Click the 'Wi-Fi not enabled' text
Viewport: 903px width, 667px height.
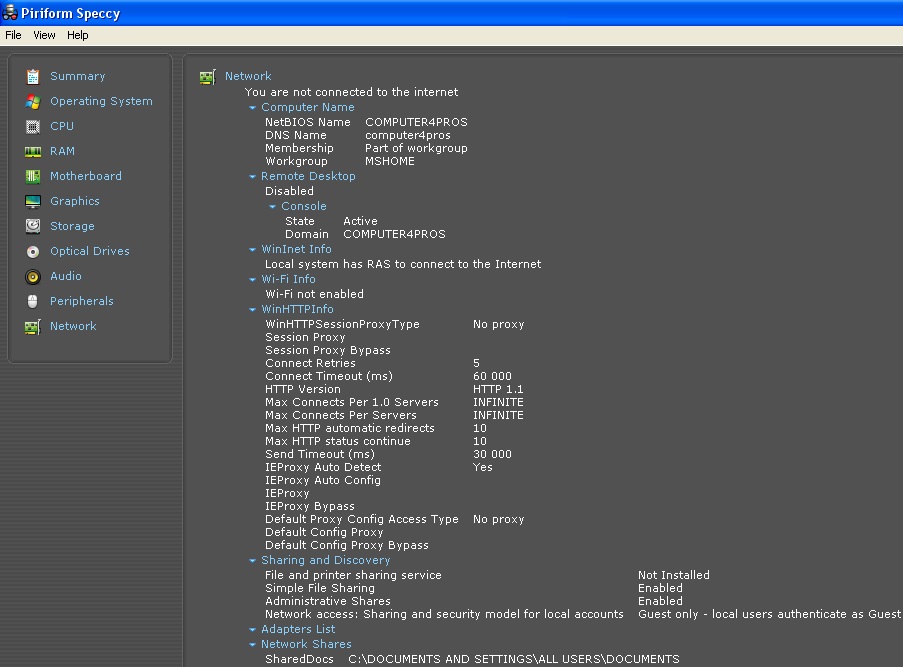[x=314, y=294]
